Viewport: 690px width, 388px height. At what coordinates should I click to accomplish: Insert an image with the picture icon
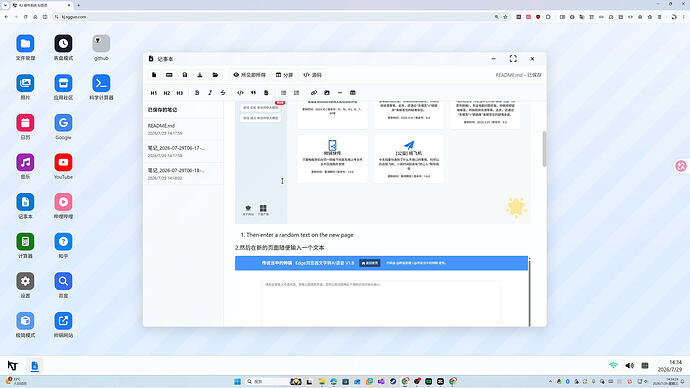click(327, 93)
